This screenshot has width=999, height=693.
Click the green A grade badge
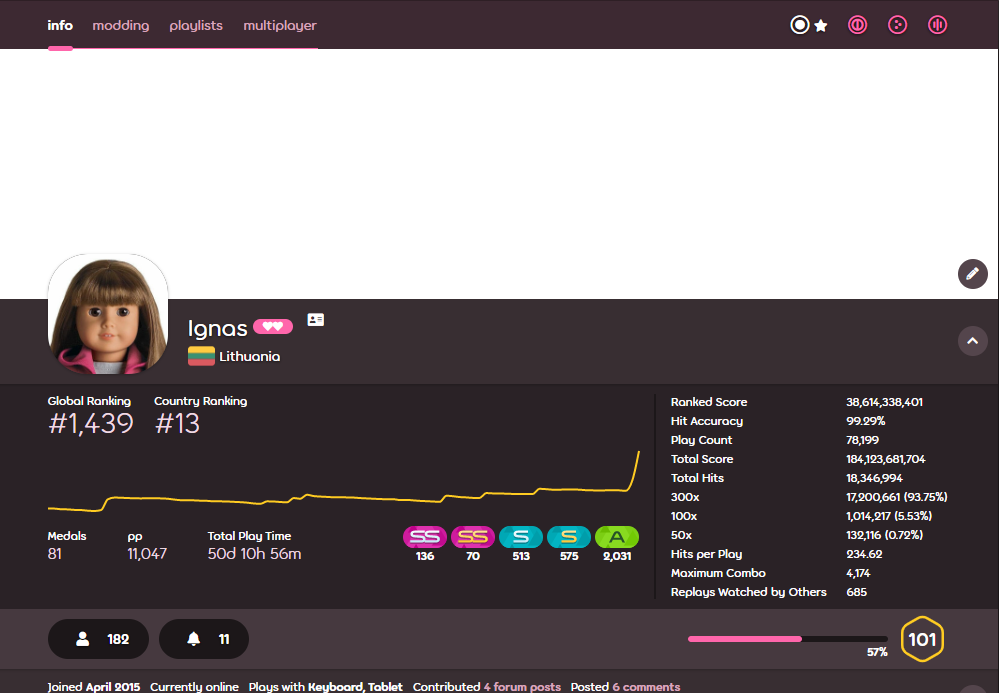click(x=617, y=537)
